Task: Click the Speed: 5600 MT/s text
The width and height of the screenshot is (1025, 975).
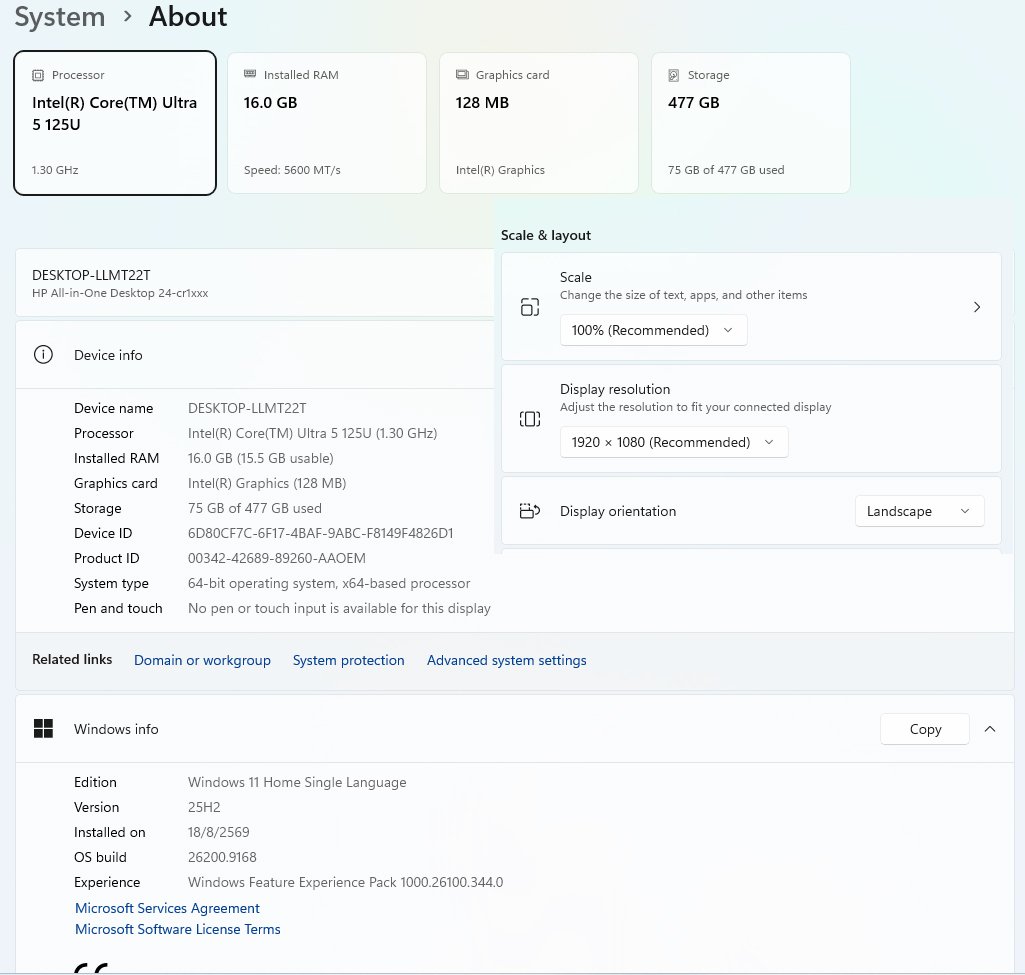Action: (x=292, y=170)
